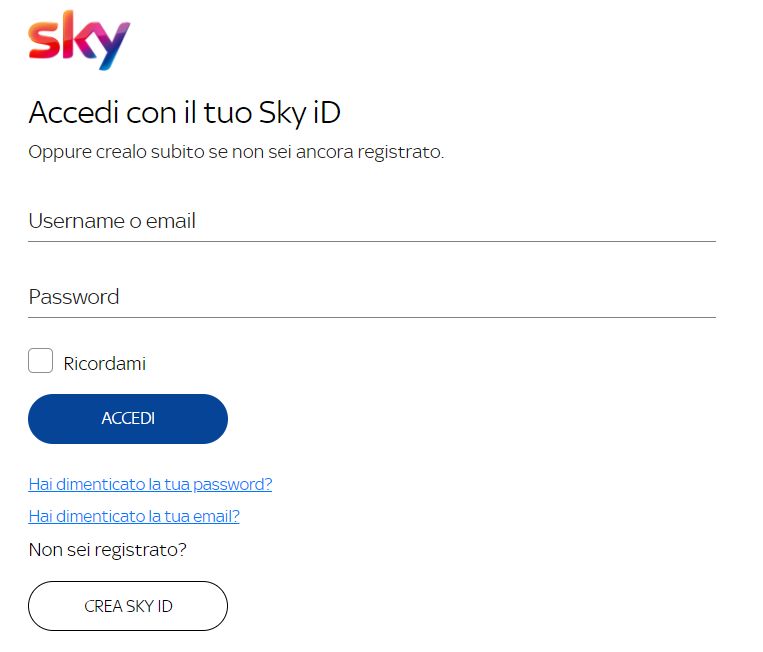
Task: Select the word 'password?' in the recovery link
Action: 232,485
